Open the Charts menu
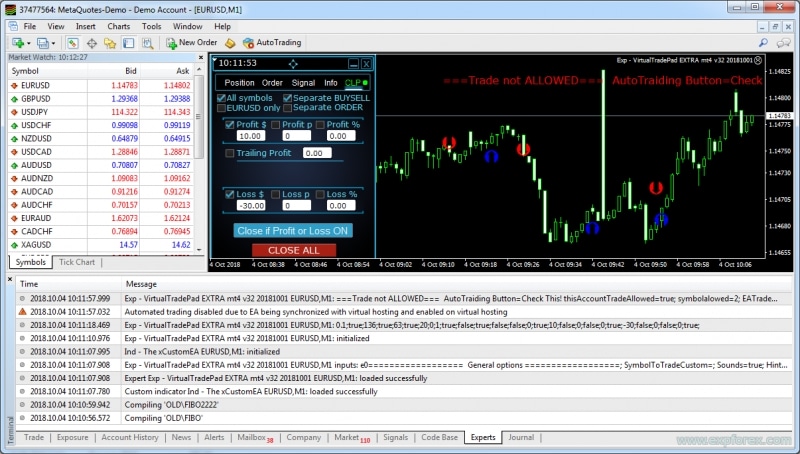 (x=118, y=25)
